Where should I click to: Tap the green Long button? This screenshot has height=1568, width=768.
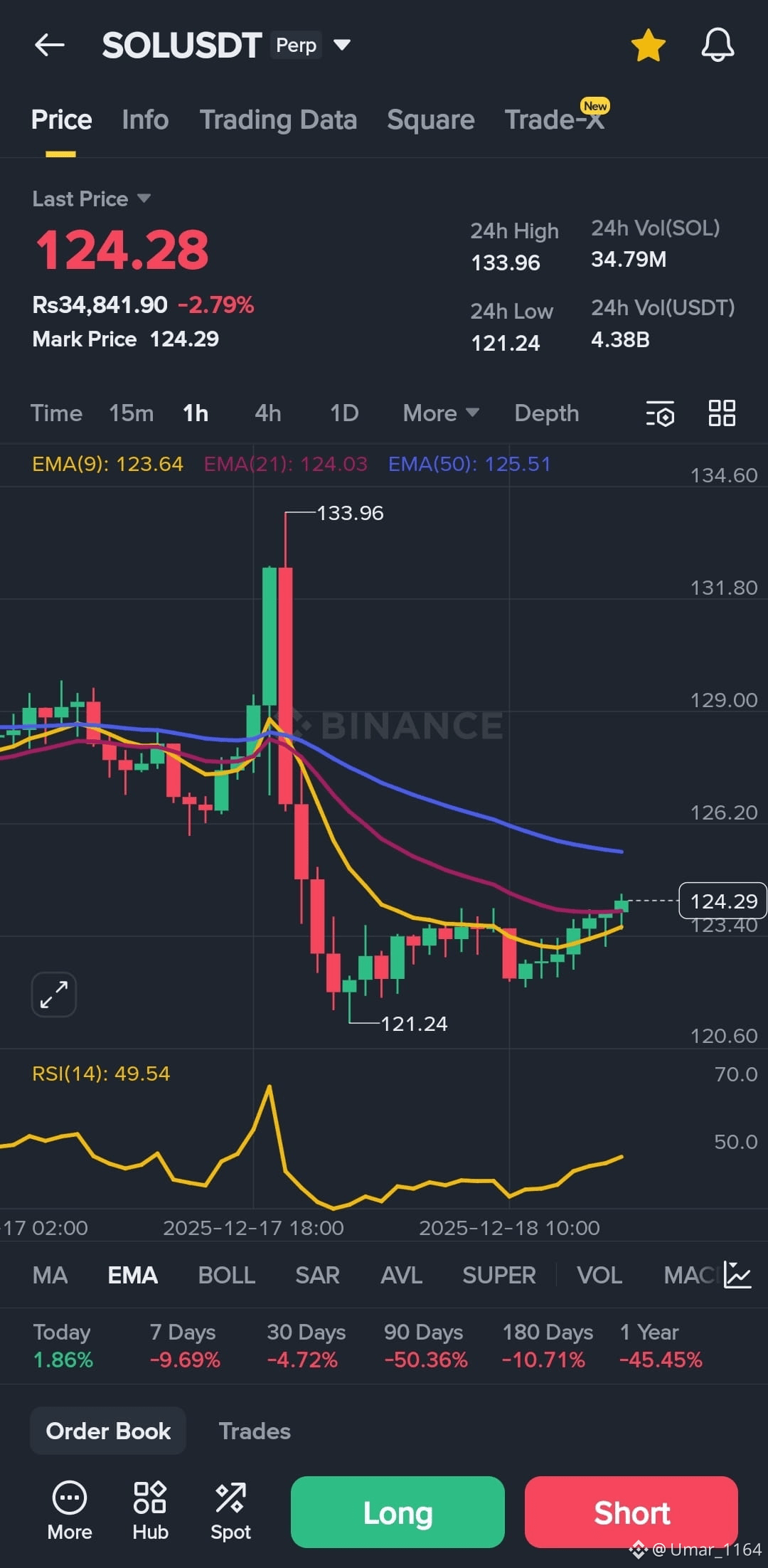click(398, 1512)
